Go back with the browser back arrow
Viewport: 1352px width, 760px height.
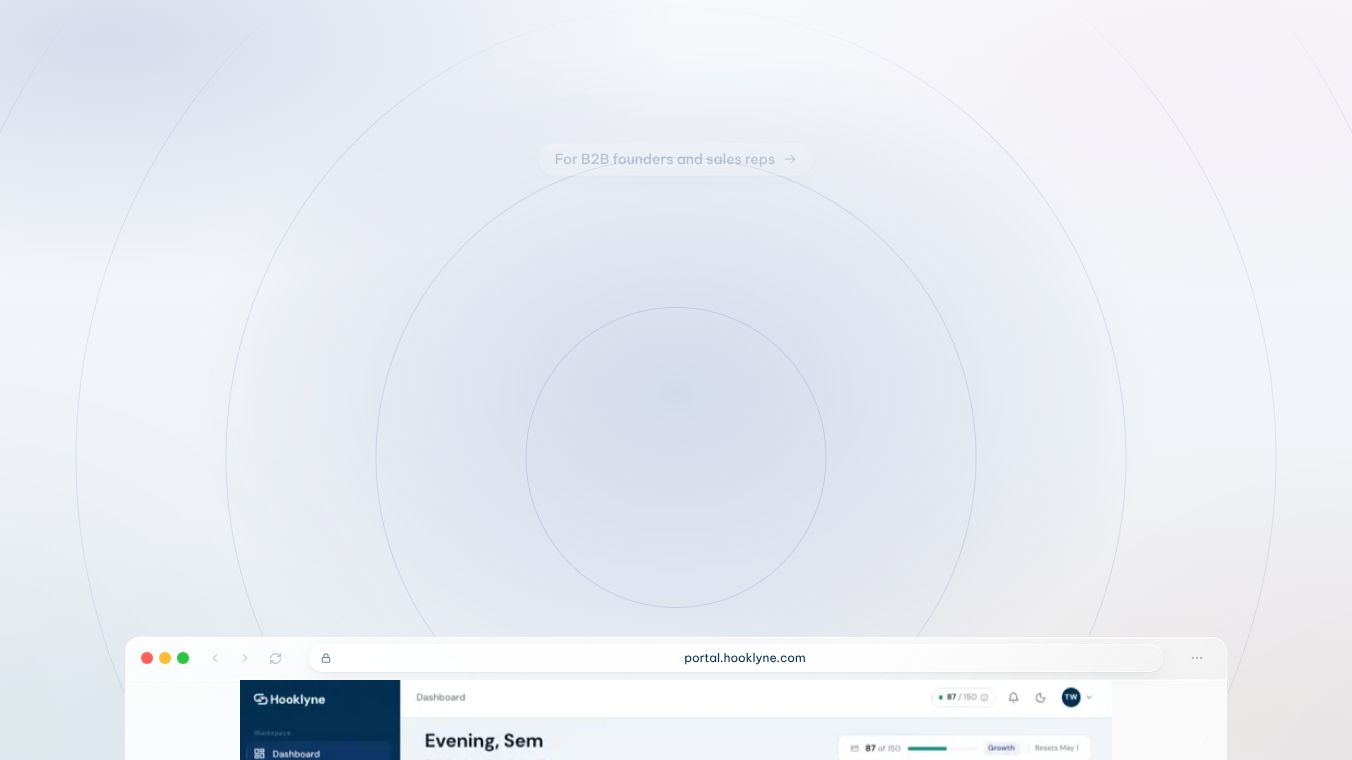[x=215, y=658]
